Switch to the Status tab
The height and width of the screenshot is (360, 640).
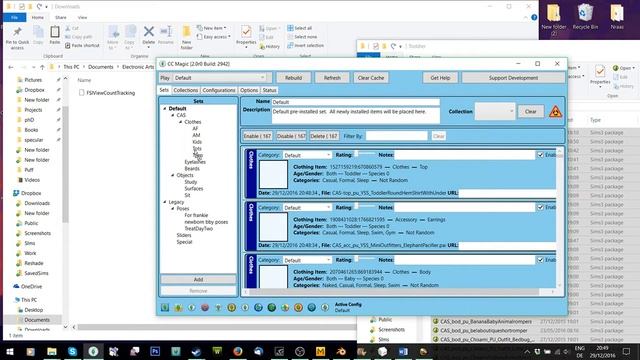coord(269,90)
